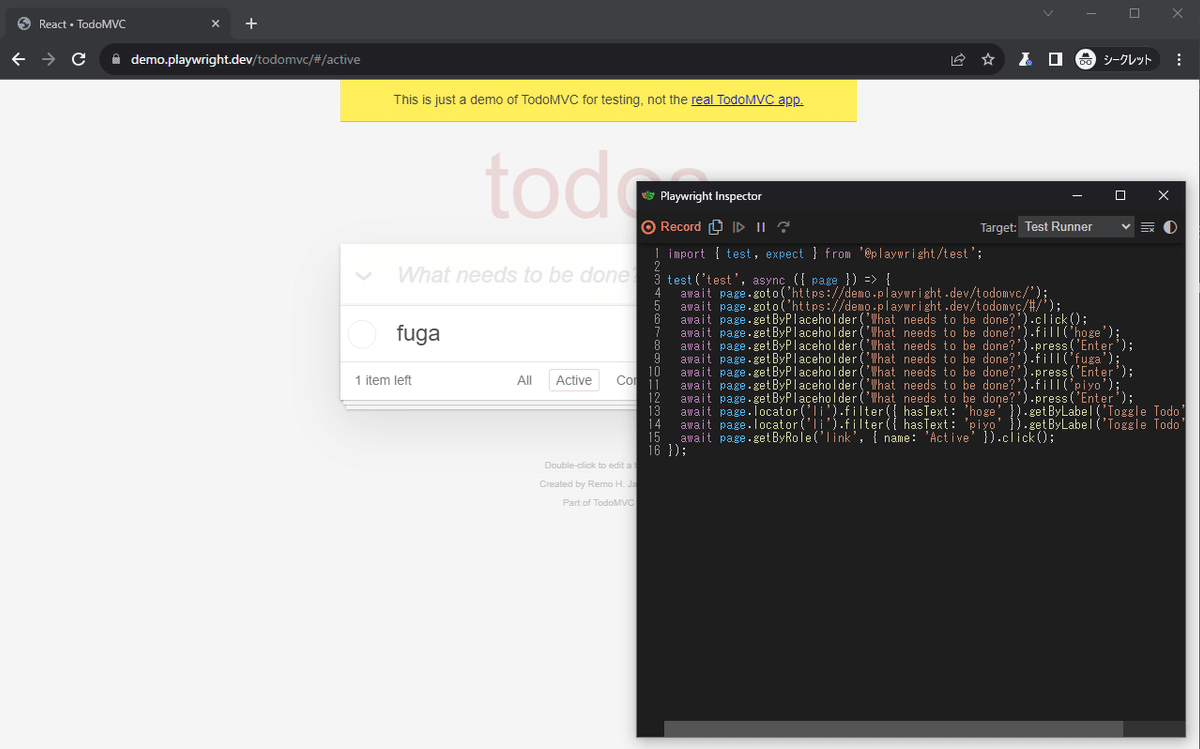This screenshot has height=749, width=1200.
Task: Stop recording via the Record button
Action: [x=672, y=227]
